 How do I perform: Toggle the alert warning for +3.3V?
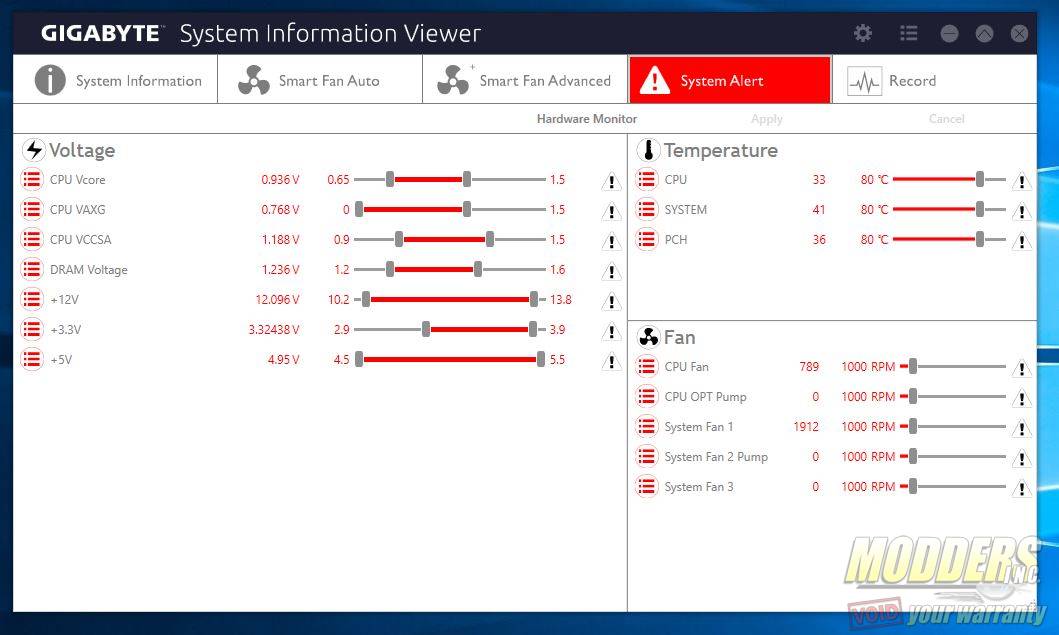611,331
